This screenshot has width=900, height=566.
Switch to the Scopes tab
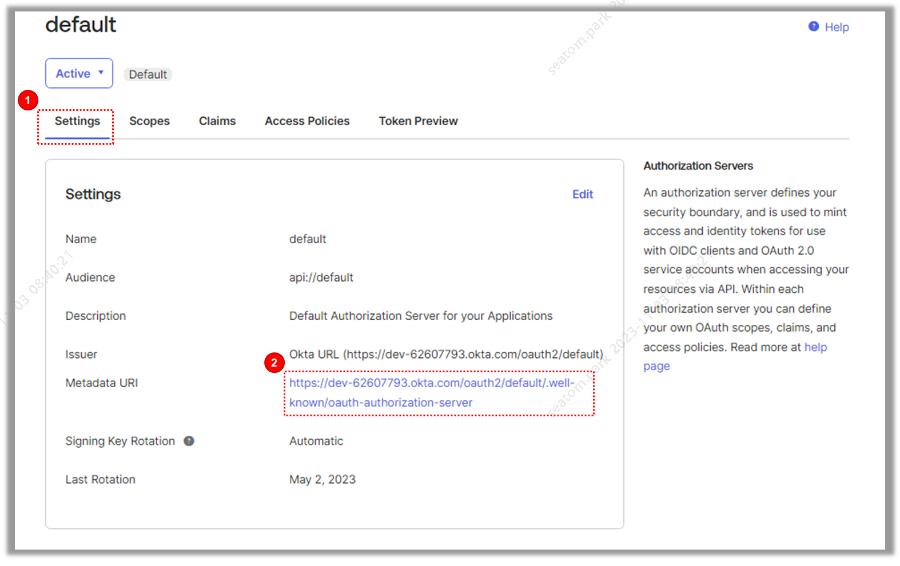click(149, 121)
